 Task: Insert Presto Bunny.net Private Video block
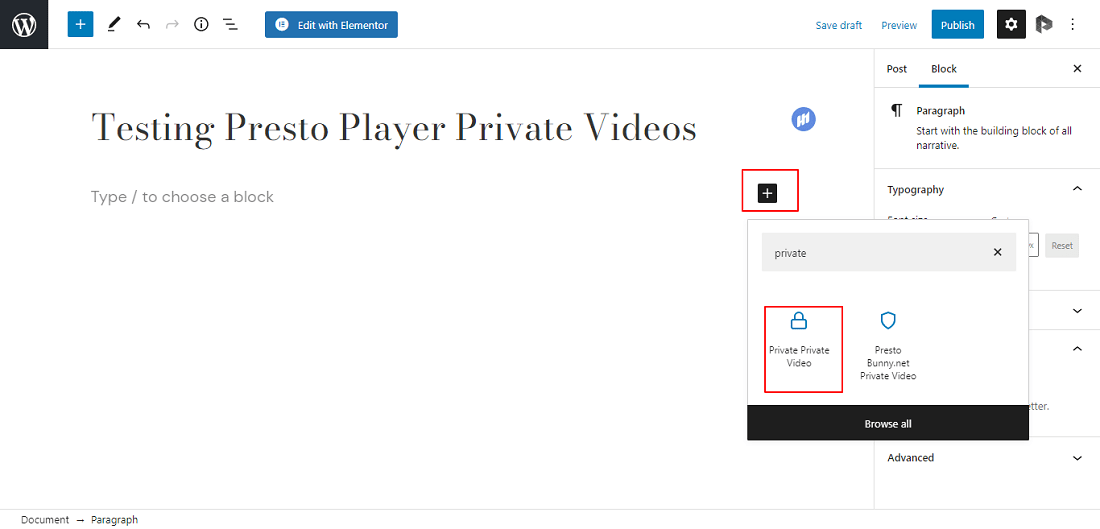(x=888, y=347)
